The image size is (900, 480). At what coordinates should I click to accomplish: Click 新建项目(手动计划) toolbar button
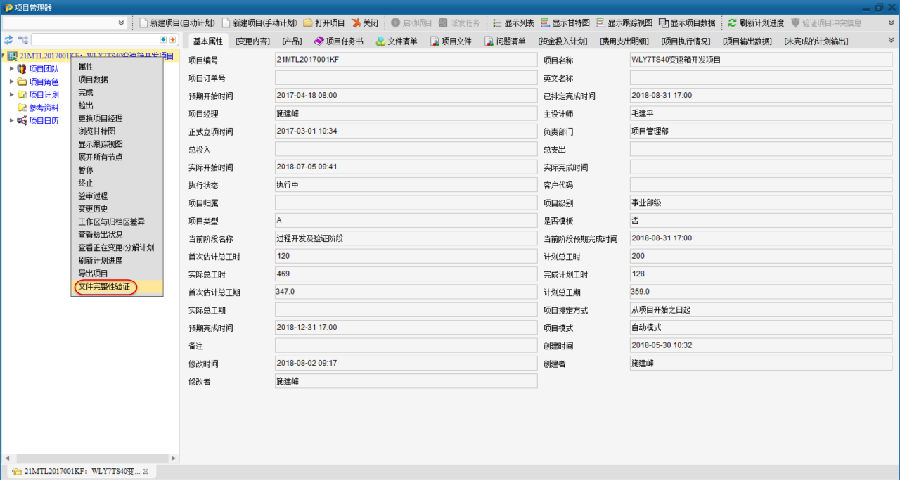(259, 23)
